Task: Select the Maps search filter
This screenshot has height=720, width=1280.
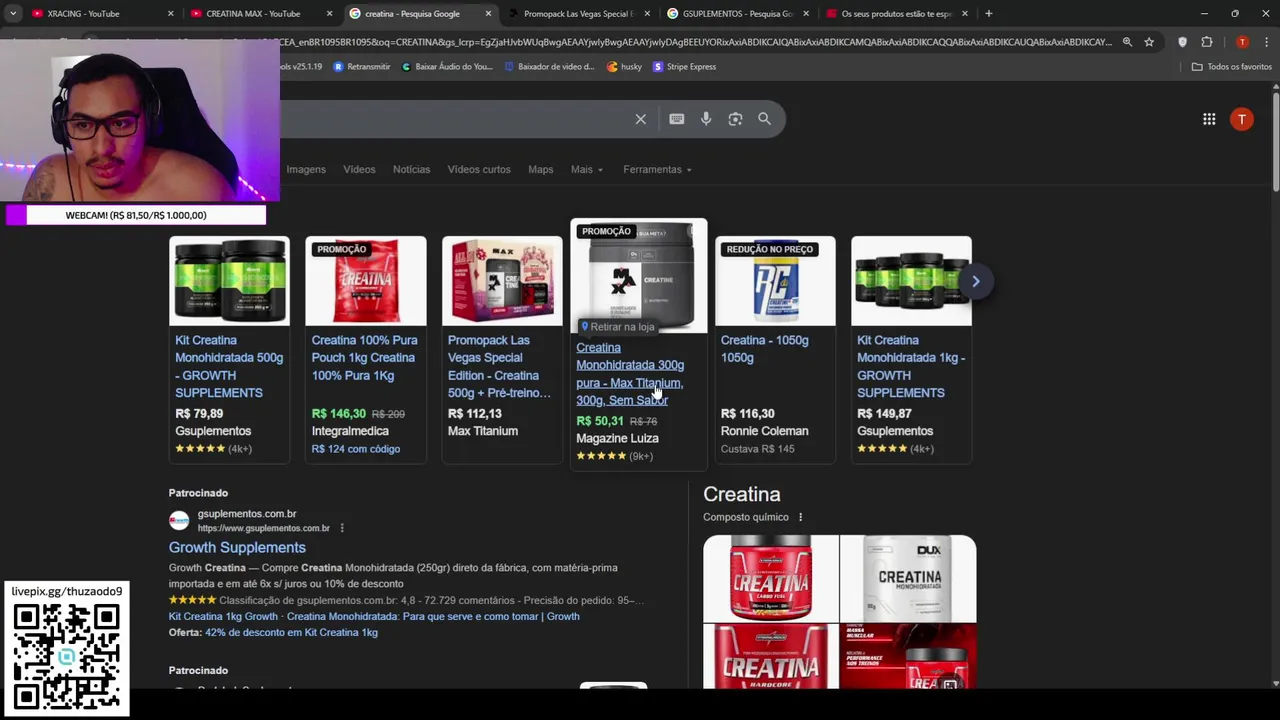Action: coord(540,169)
